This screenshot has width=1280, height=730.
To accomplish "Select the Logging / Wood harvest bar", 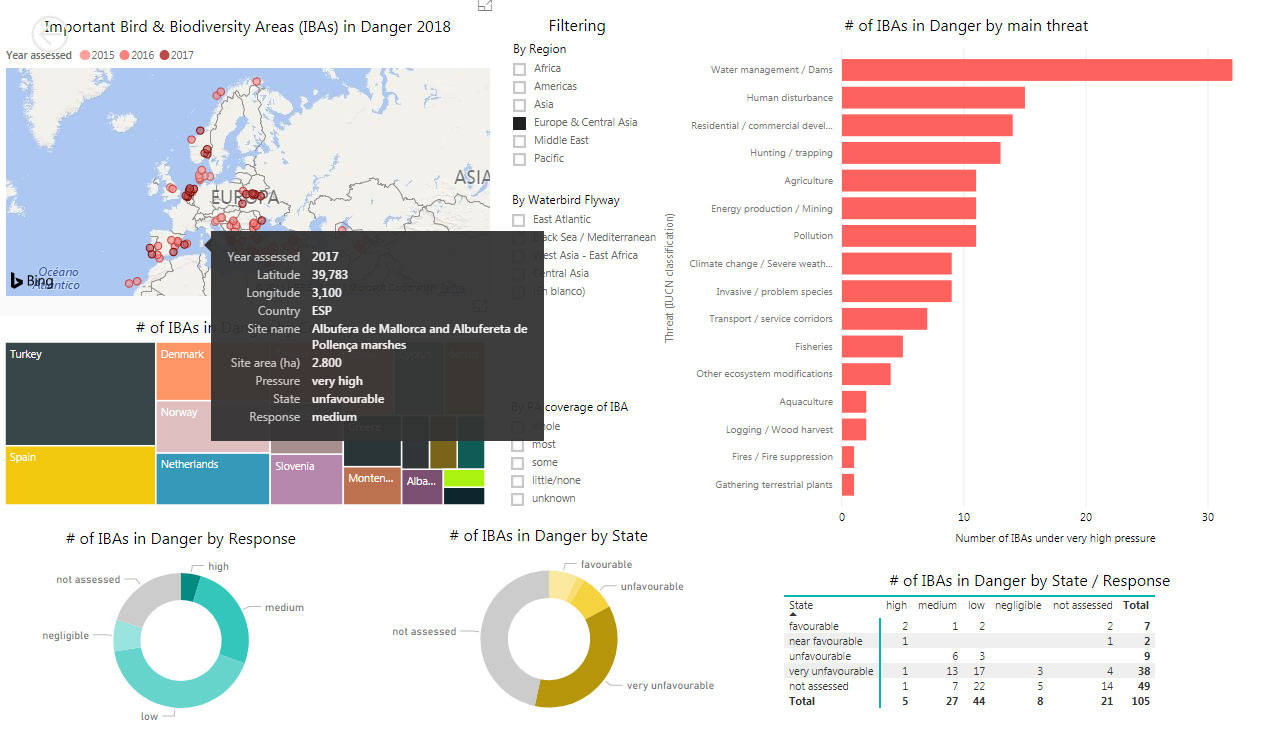I will 854,429.
